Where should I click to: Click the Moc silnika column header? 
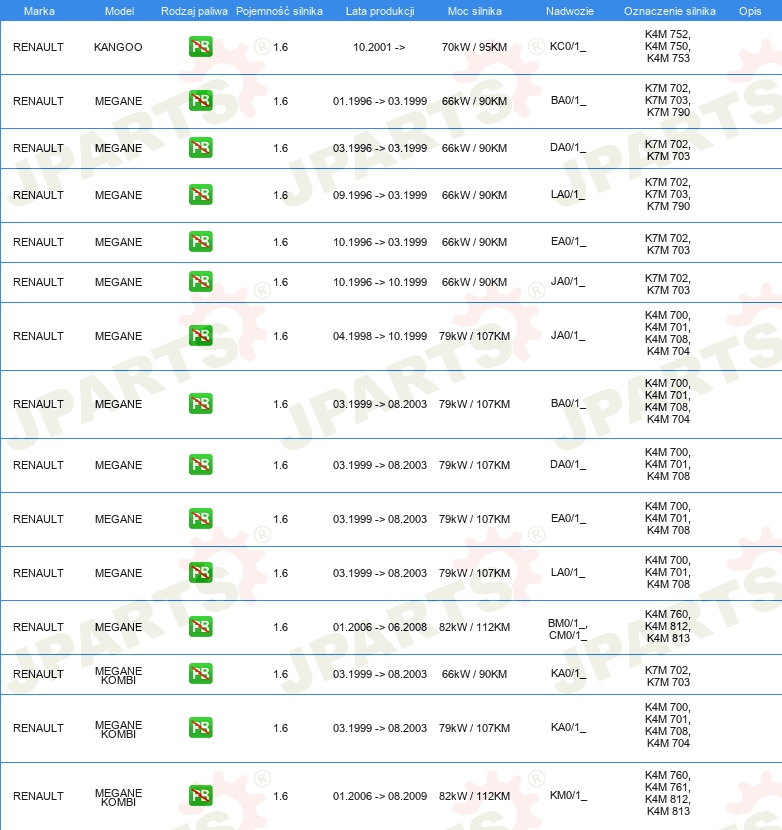pyautogui.click(x=474, y=11)
